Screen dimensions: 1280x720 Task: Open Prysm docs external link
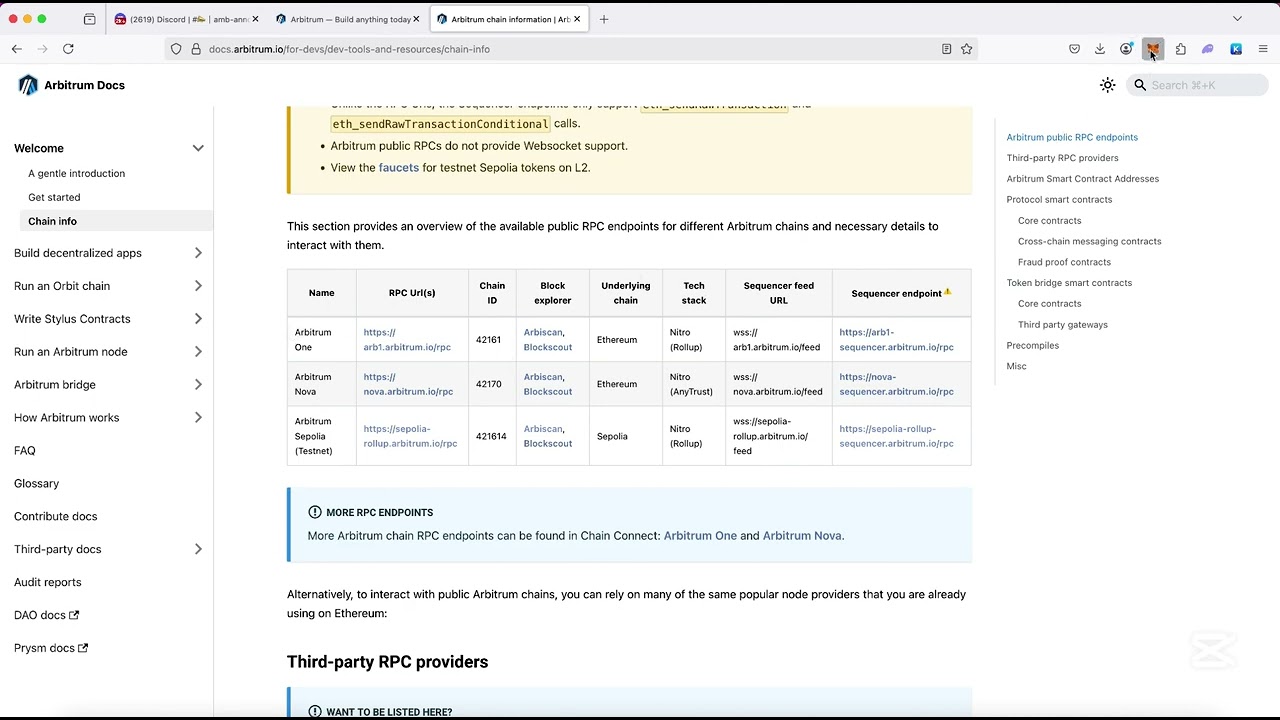click(51, 648)
